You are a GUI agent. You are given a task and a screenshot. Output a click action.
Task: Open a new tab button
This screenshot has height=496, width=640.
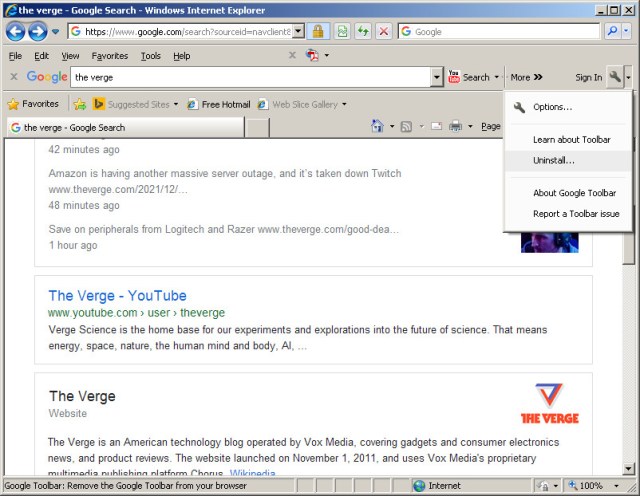[x=257, y=127]
